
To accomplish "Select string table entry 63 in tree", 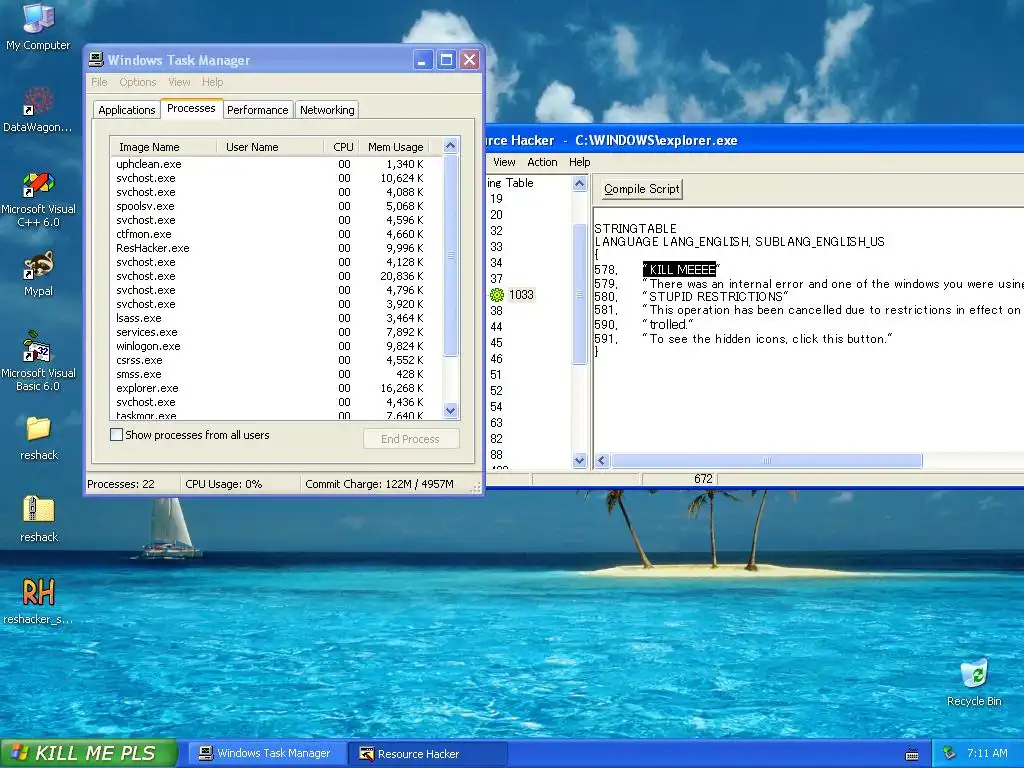I will [496, 423].
